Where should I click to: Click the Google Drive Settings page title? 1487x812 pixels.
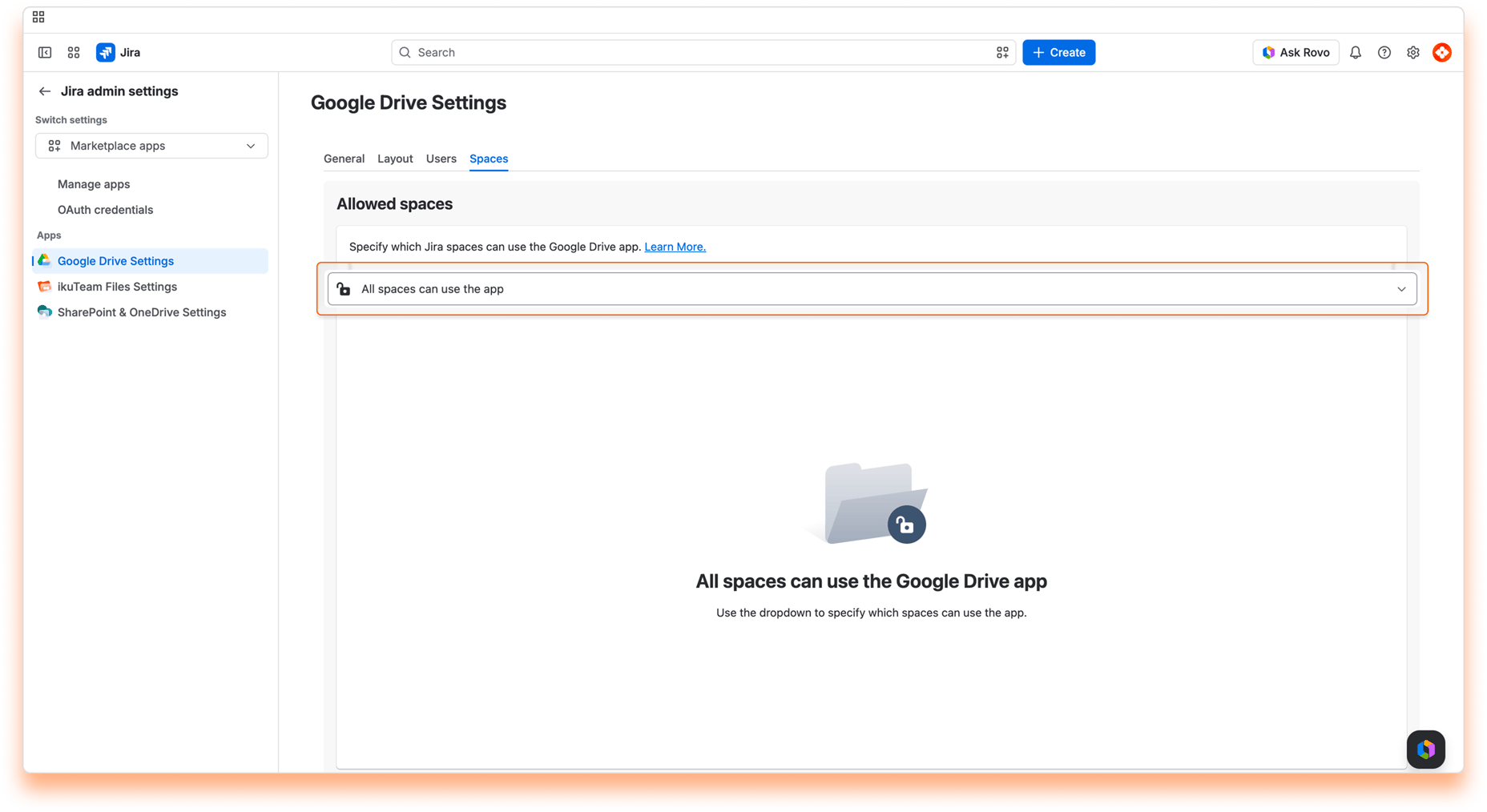(x=409, y=103)
